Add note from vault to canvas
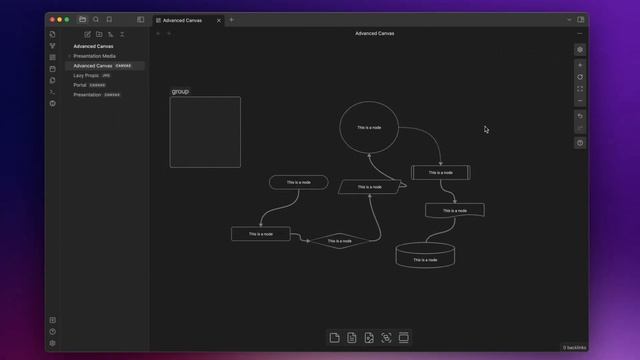 point(351,338)
